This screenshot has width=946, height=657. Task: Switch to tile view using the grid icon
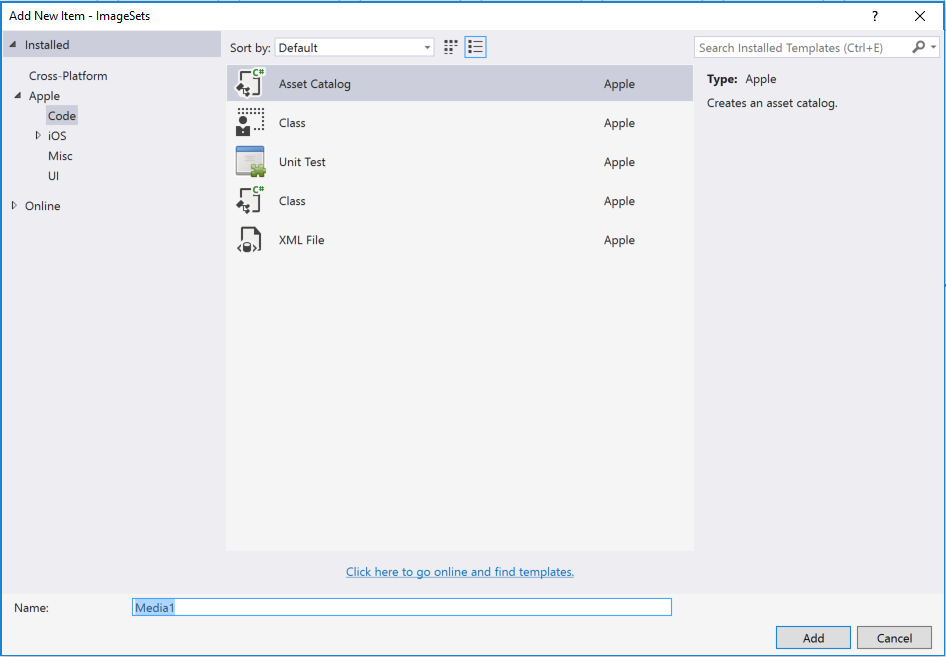[x=449, y=46]
